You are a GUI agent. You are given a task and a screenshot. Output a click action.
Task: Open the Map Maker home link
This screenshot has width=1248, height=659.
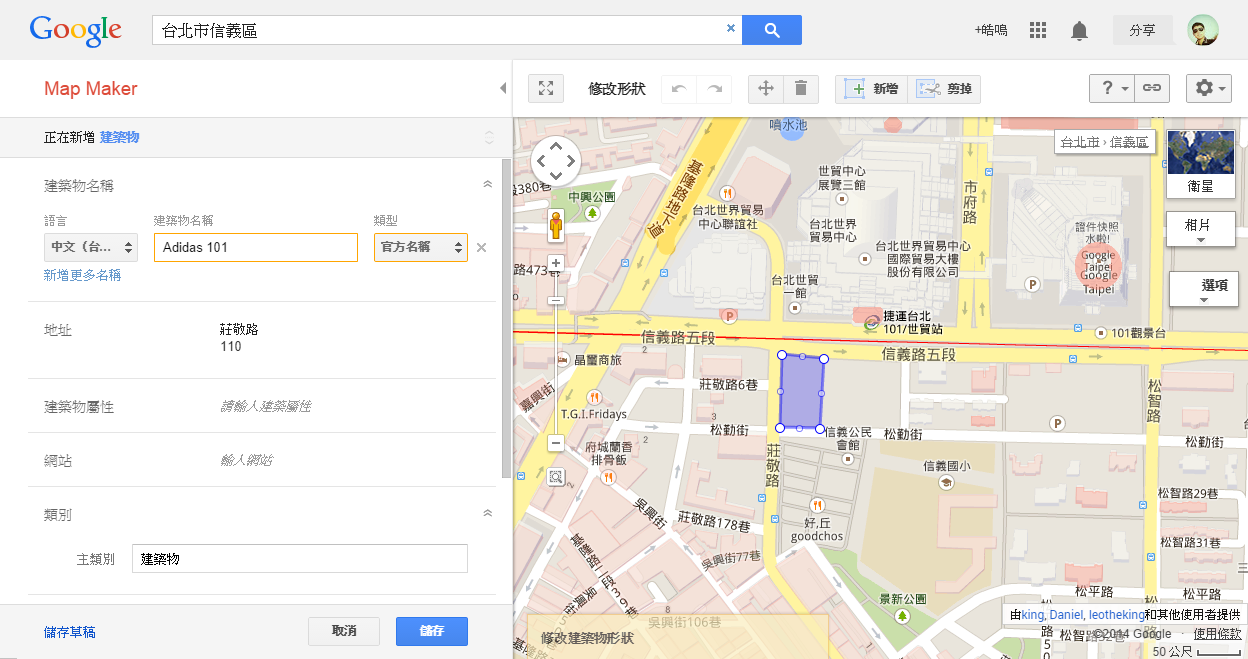(x=91, y=89)
